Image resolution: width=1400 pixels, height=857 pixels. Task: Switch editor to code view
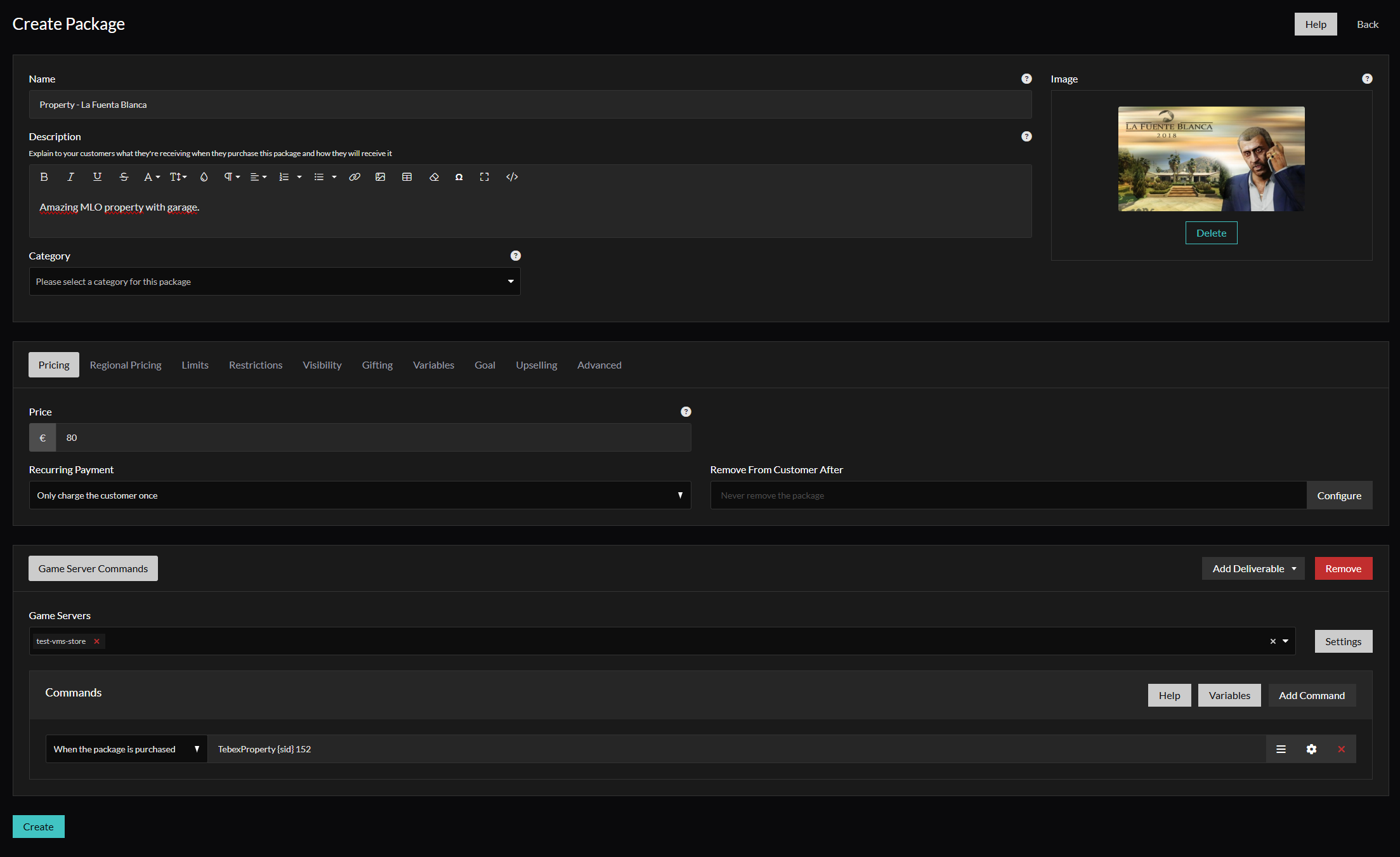[512, 177]
